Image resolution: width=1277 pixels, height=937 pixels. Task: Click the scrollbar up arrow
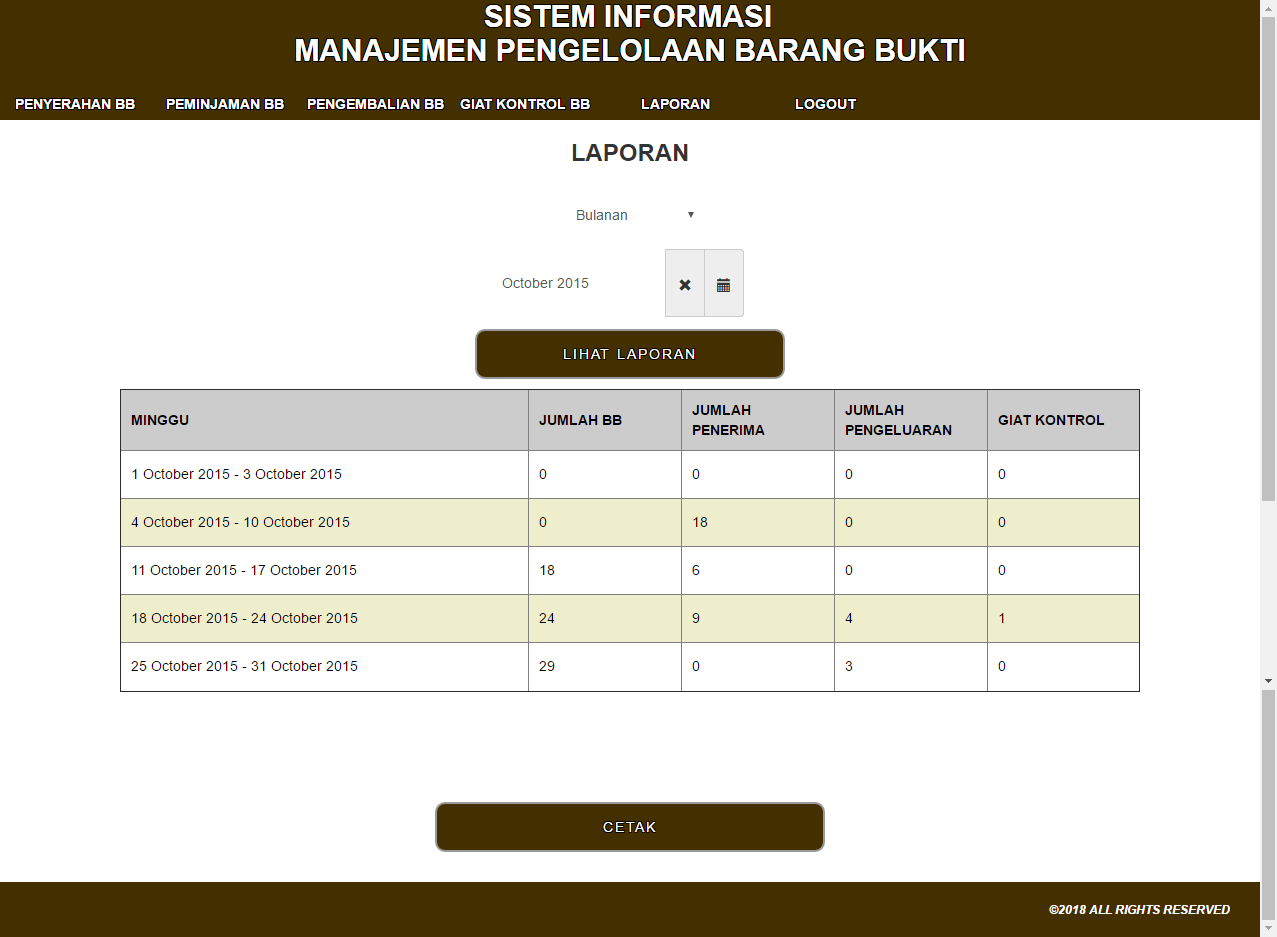coord(1268,8)
